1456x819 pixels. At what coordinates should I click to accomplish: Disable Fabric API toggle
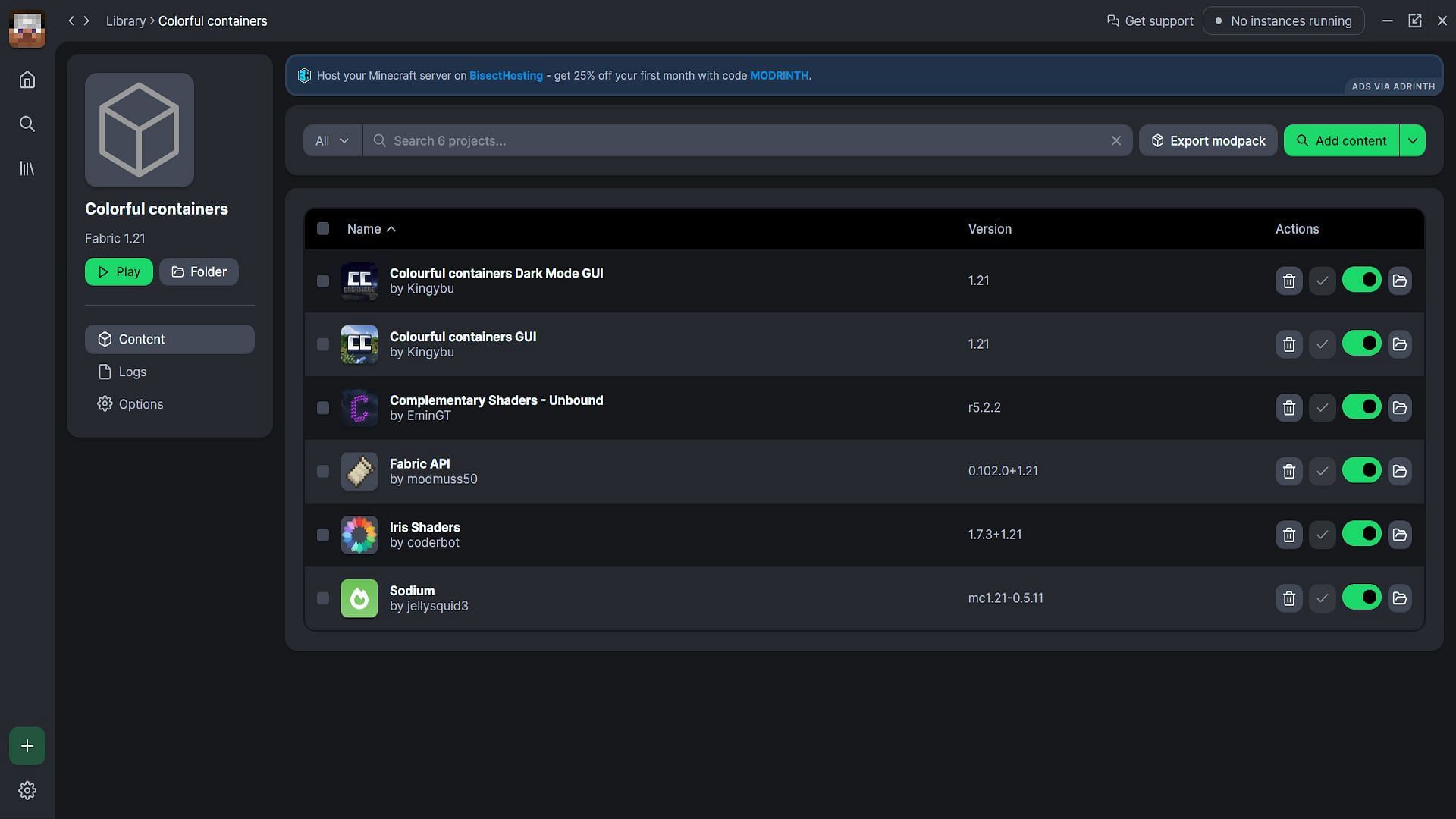1361,470
